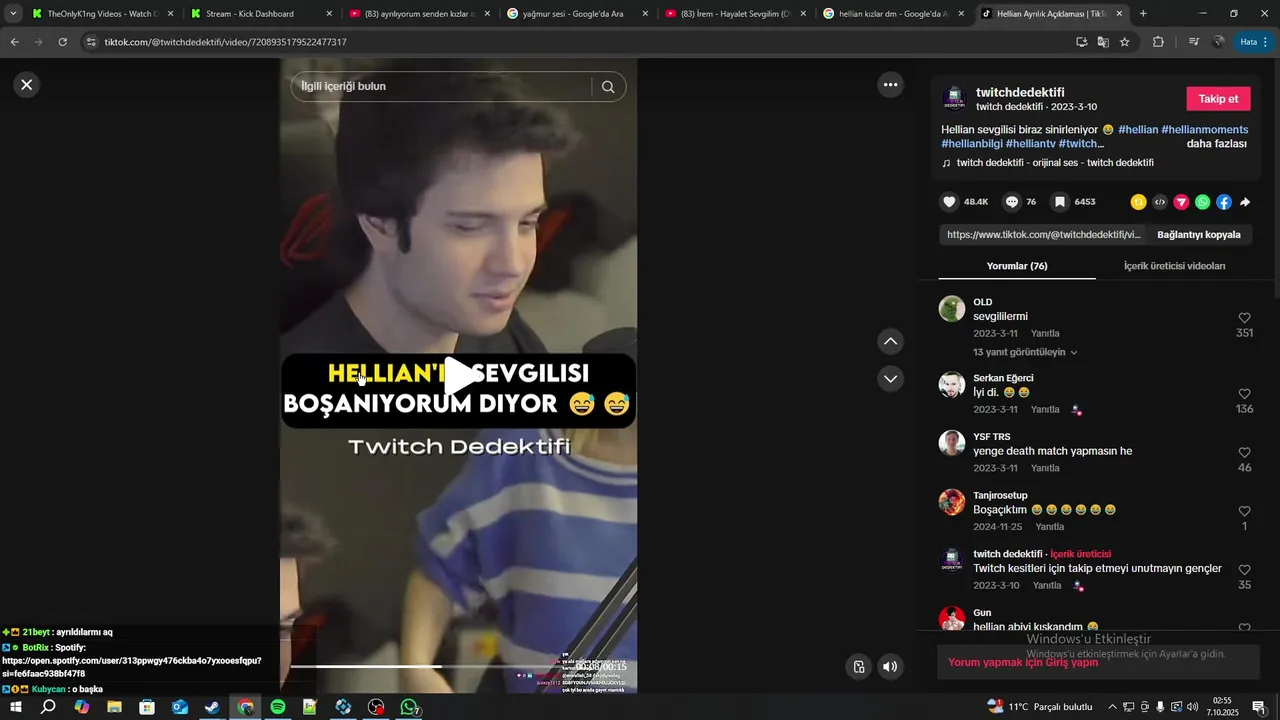Switch to yağmur sesi Google tab

click(x=577, y=14)
